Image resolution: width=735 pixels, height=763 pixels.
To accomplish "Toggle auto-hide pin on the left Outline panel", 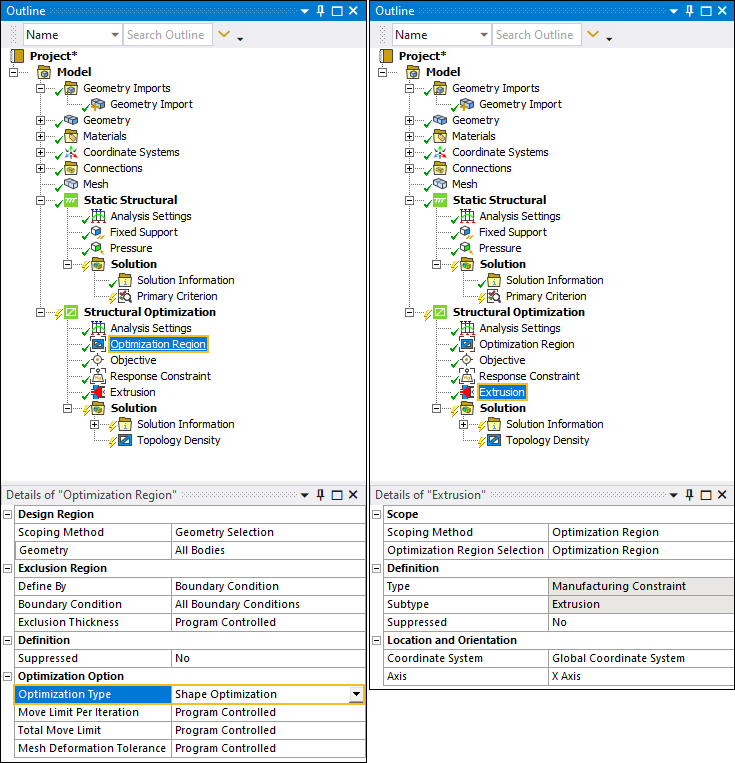I will (x=321, y=11).
